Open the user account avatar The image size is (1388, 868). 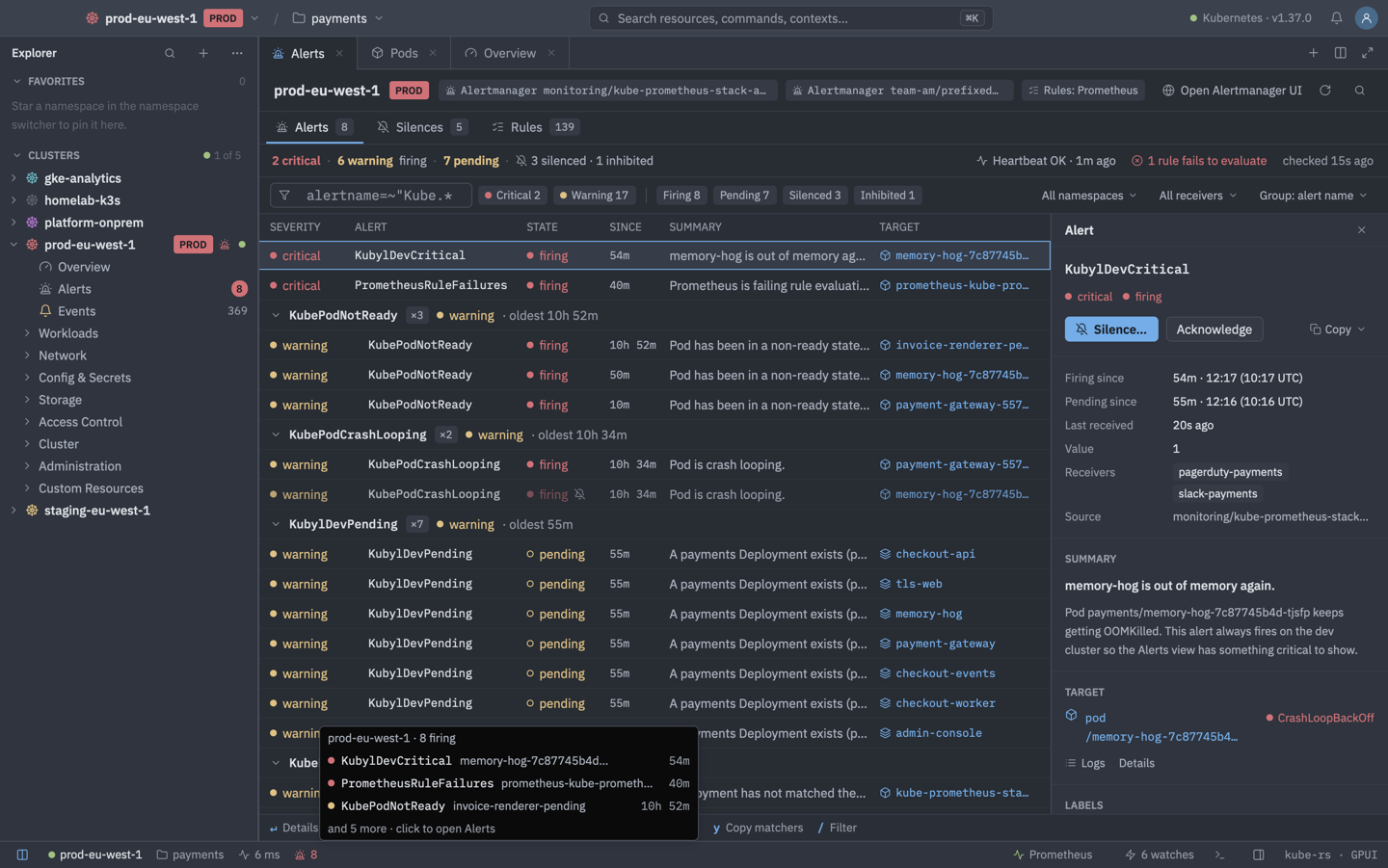(1366, 18)
